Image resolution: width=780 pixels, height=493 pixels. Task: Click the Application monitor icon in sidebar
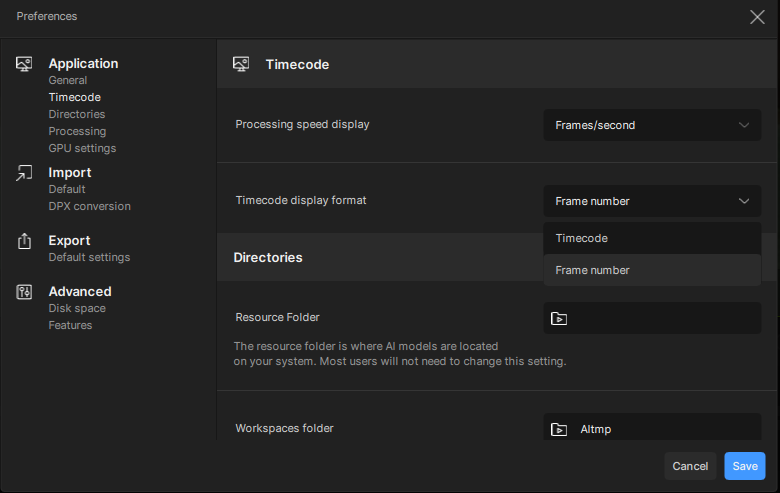click(25, 64)
